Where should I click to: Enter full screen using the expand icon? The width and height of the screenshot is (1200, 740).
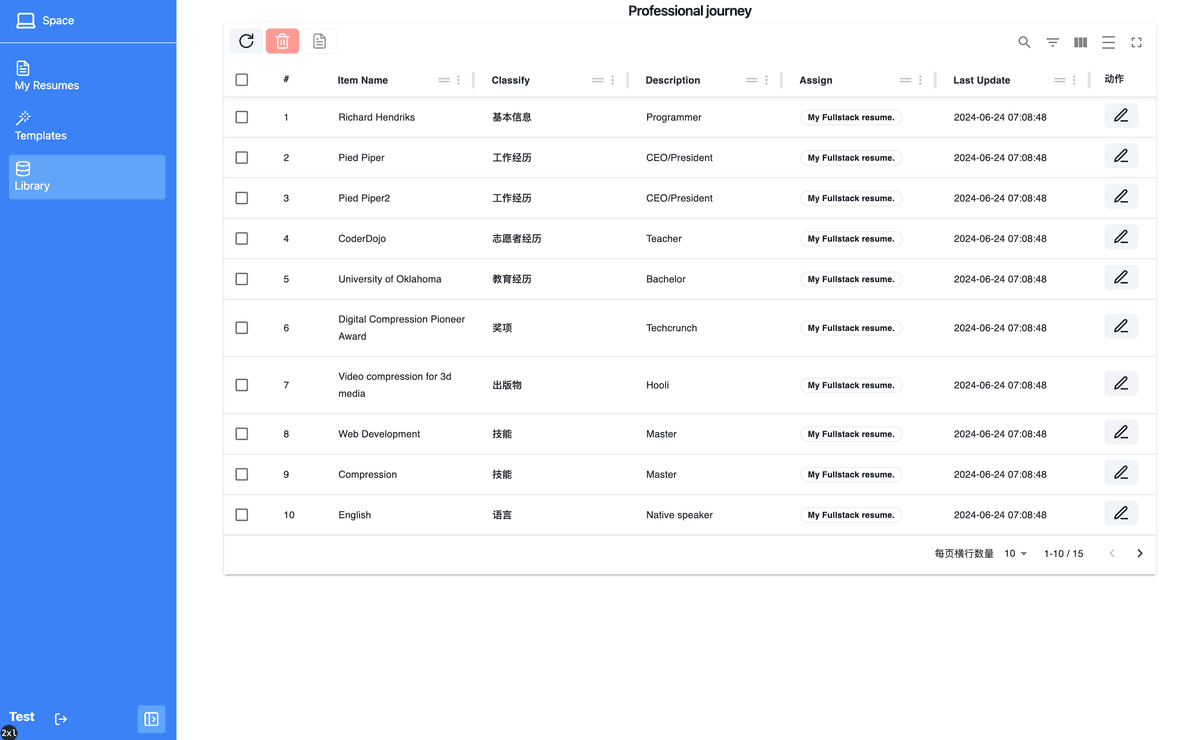tap(1136, 42)
